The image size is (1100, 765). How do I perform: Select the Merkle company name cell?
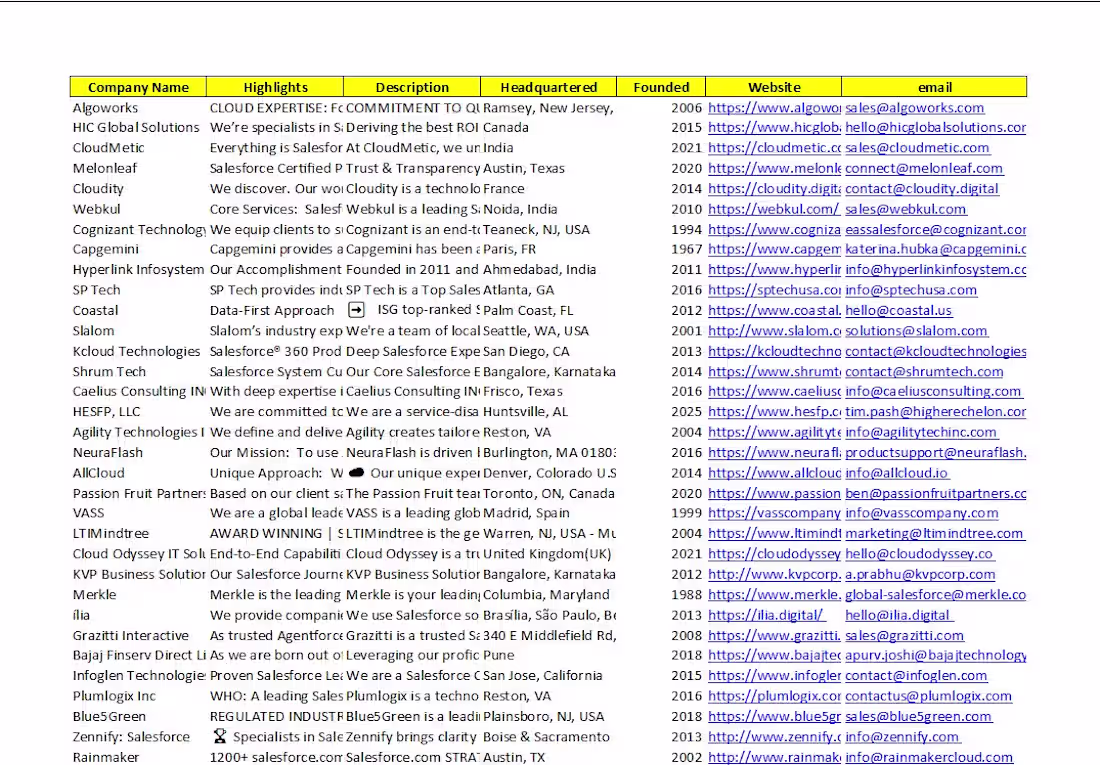click(x=138, y=594)
